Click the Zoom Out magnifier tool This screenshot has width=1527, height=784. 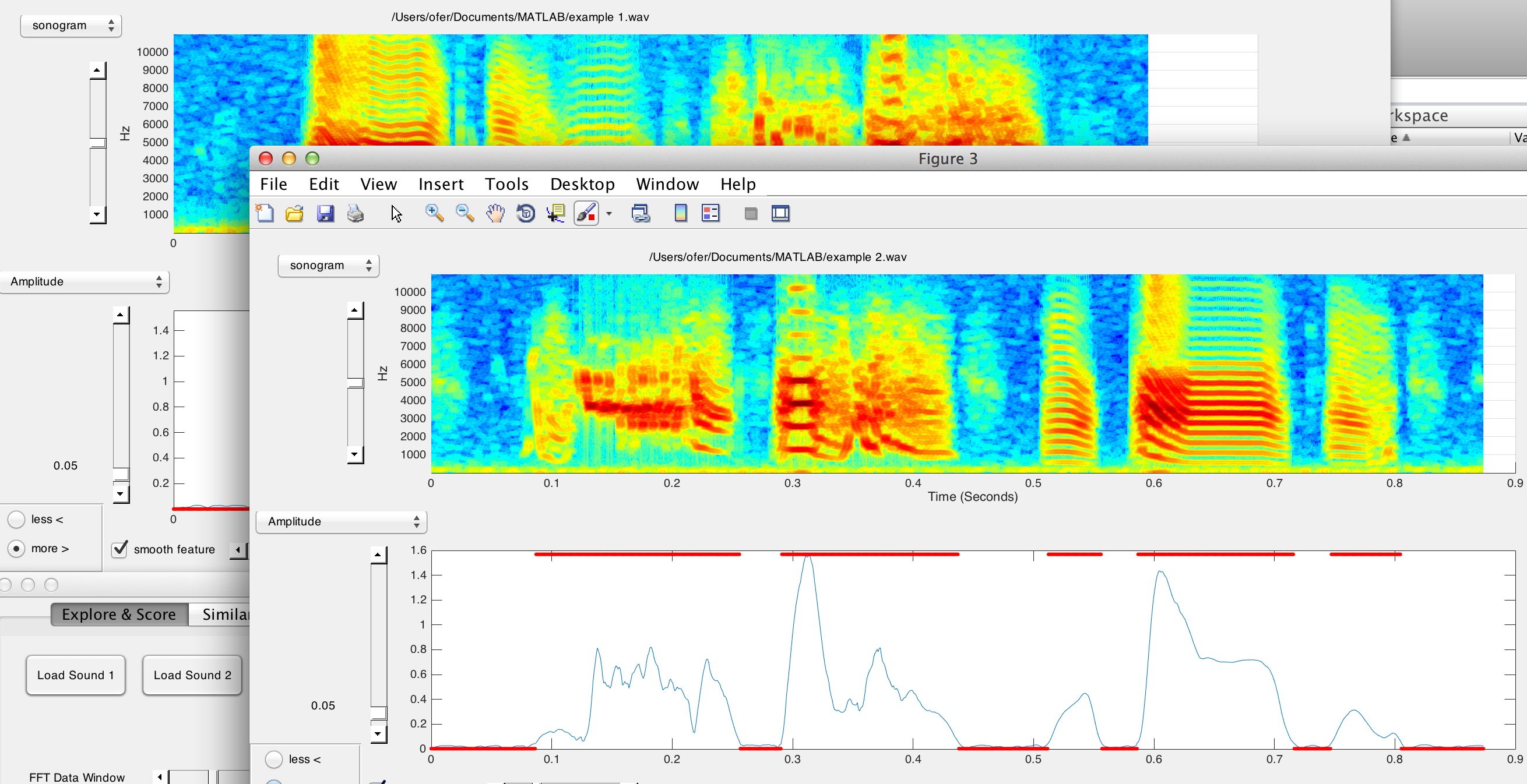(x=465, y=213)
